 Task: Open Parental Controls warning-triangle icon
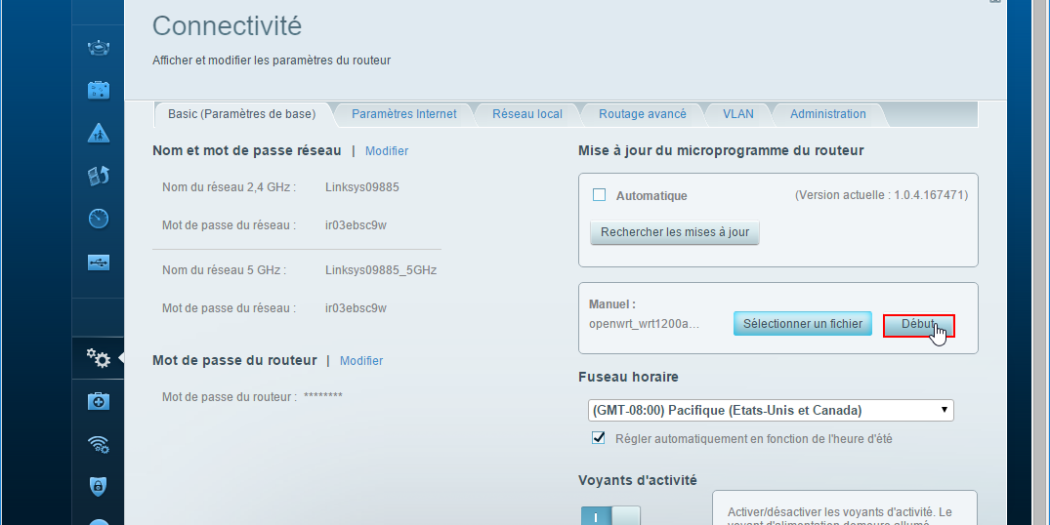click(x=99, y=135)
